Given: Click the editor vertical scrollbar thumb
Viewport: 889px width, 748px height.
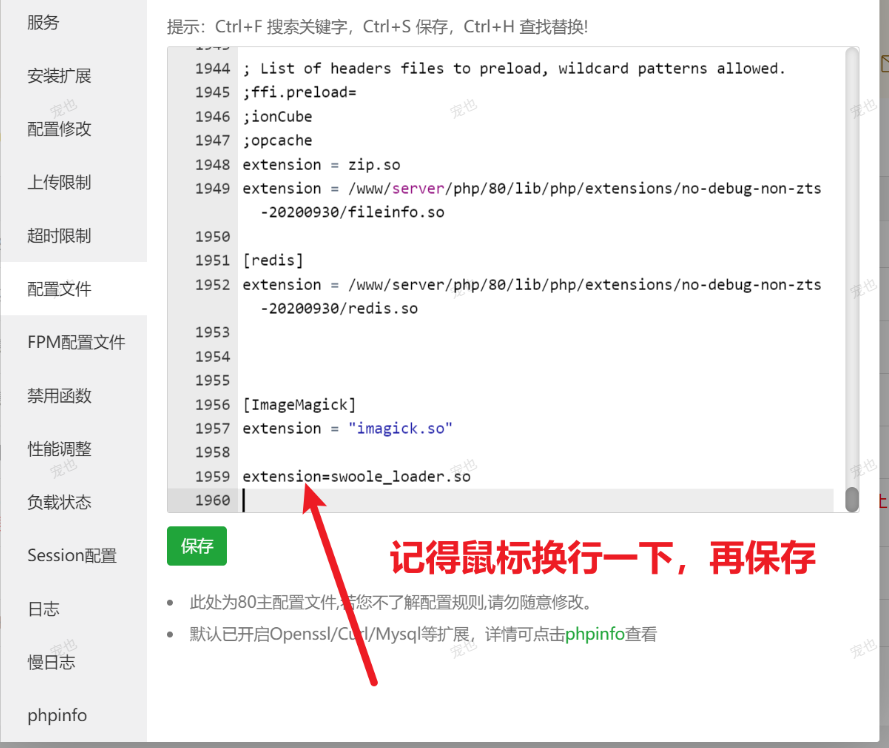Looking at the screenshot, I should tap(852, 499).
